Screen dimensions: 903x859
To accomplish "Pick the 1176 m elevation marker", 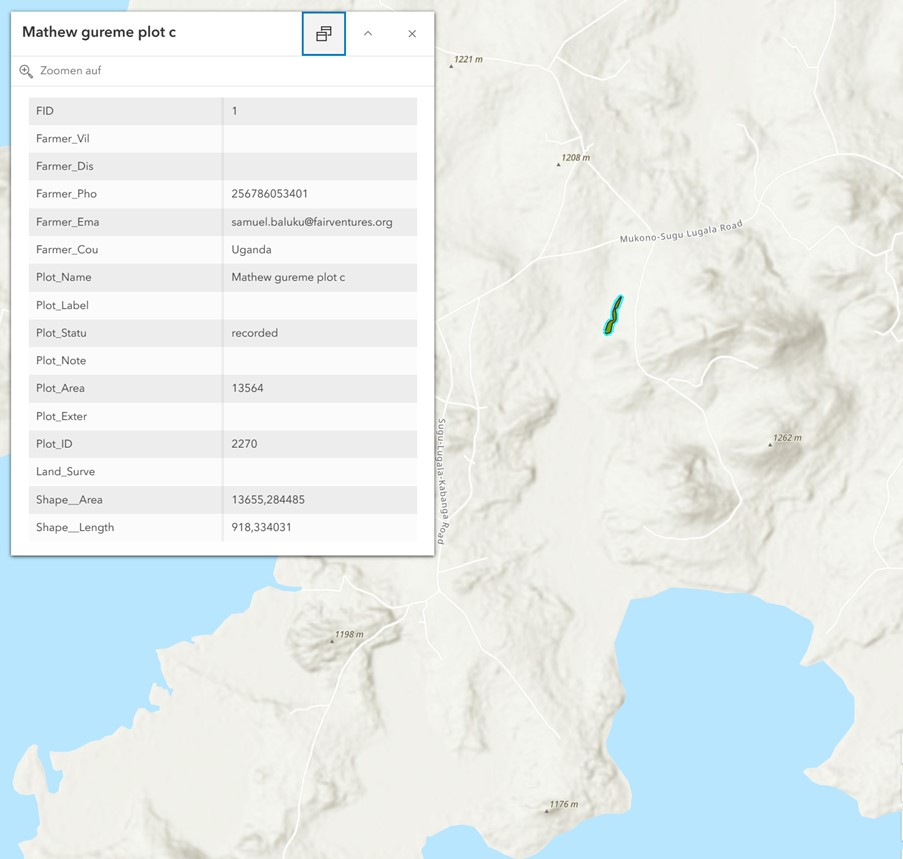I will 546,810.
